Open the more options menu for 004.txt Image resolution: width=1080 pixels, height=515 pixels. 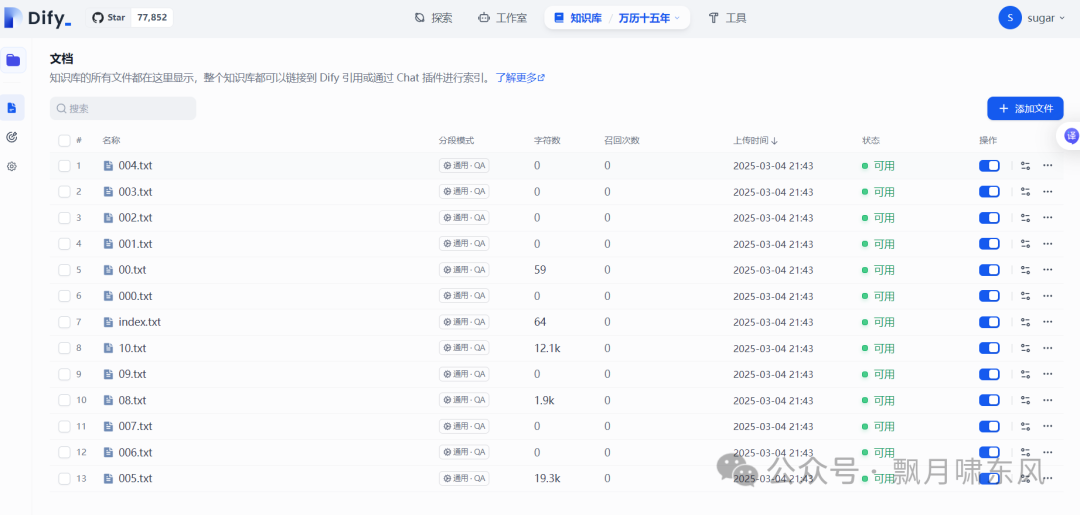1048,166
